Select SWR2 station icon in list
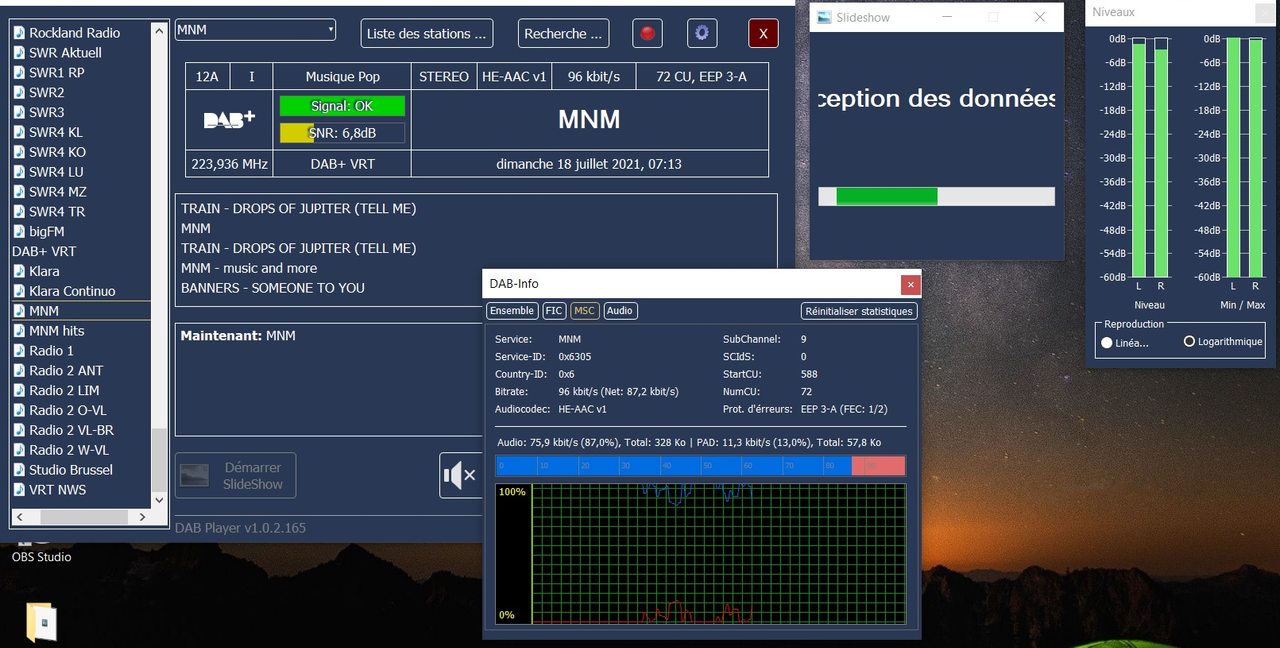Screen dimensions: 1280x648 19,93
